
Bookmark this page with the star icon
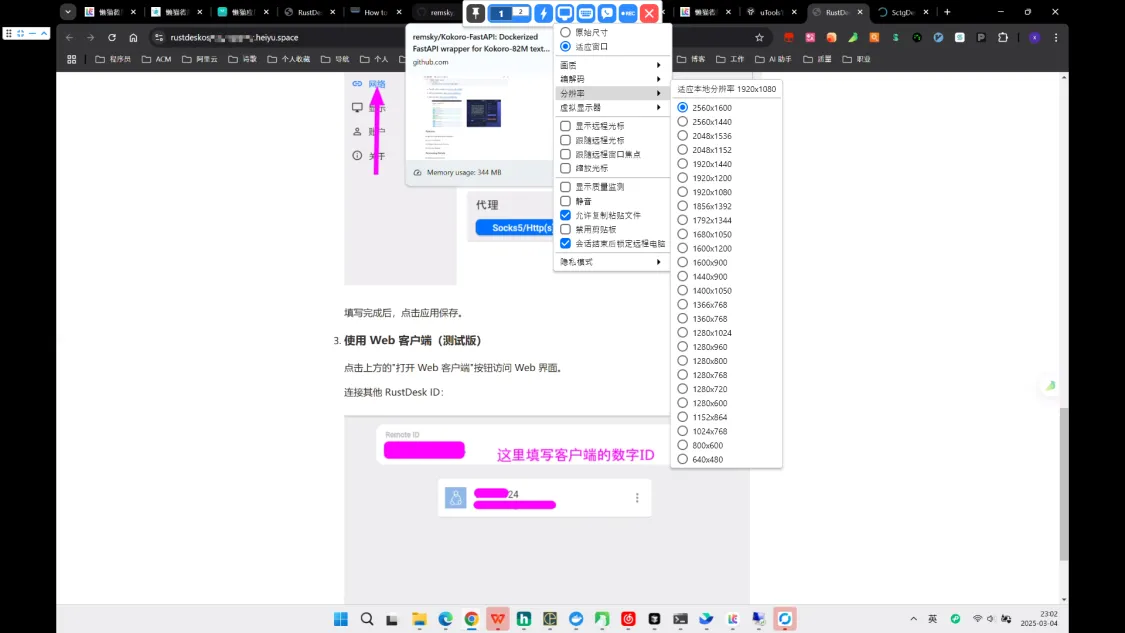(x=759, y=37)
